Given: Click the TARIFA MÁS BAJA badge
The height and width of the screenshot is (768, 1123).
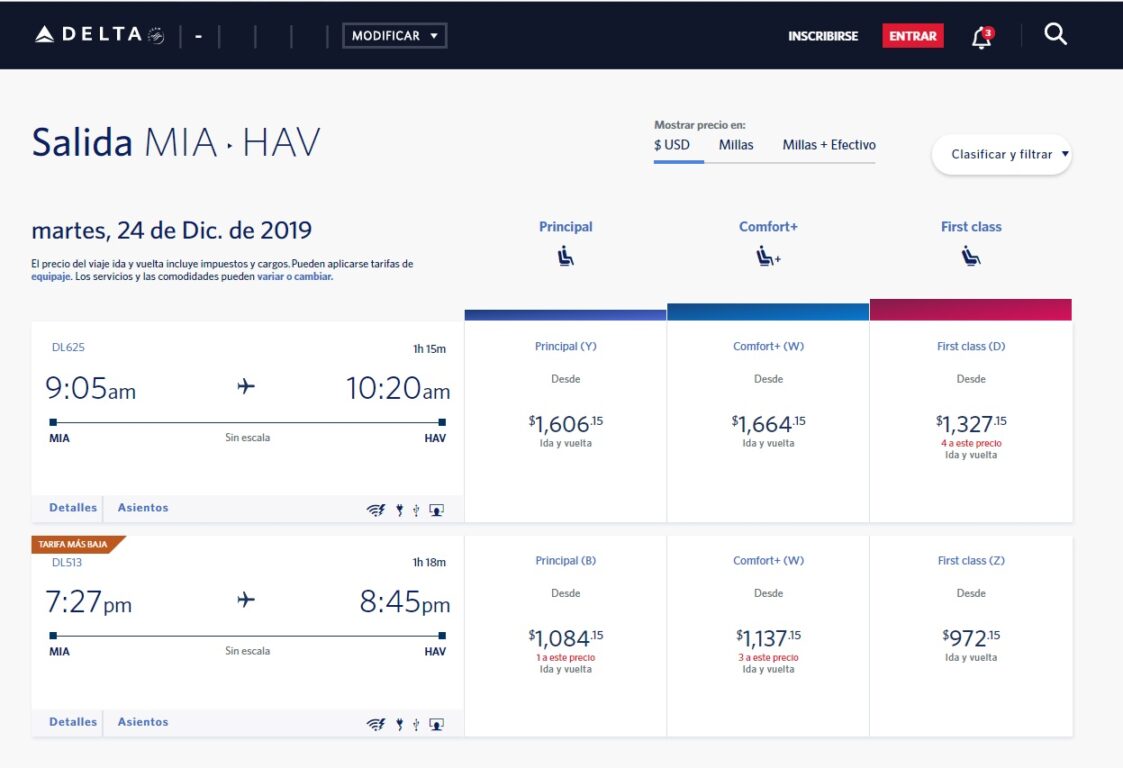Looking at the screenshot, I should click(x=77, y=544).
